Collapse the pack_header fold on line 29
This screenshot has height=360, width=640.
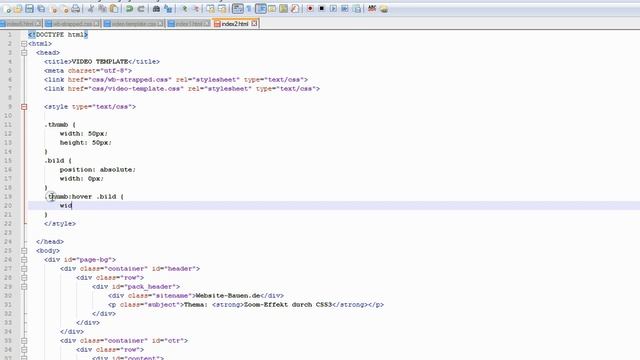click(x=24, y=287)
